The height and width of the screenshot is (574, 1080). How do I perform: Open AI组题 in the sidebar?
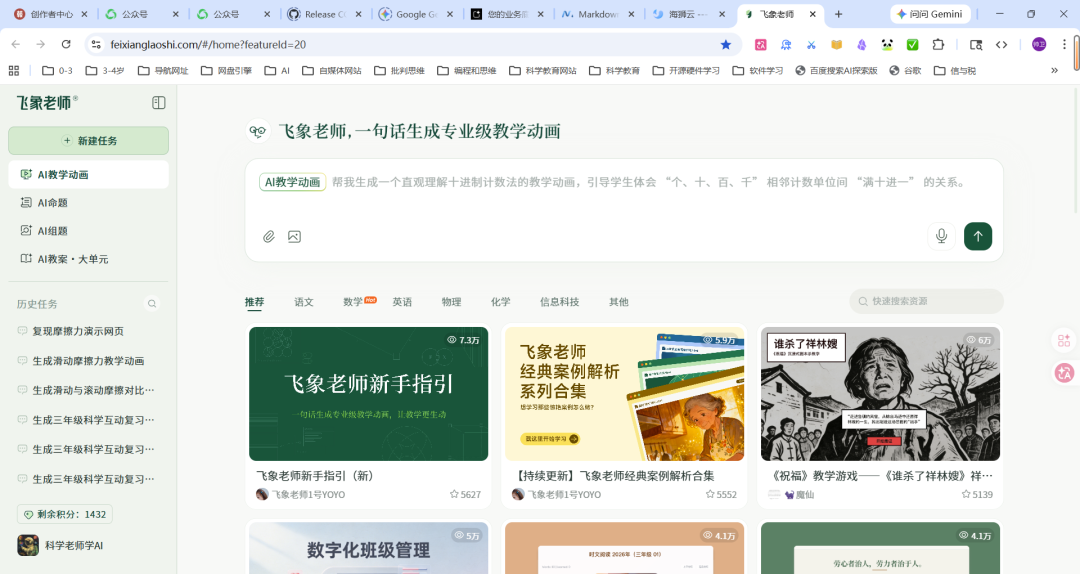[88, 231]
